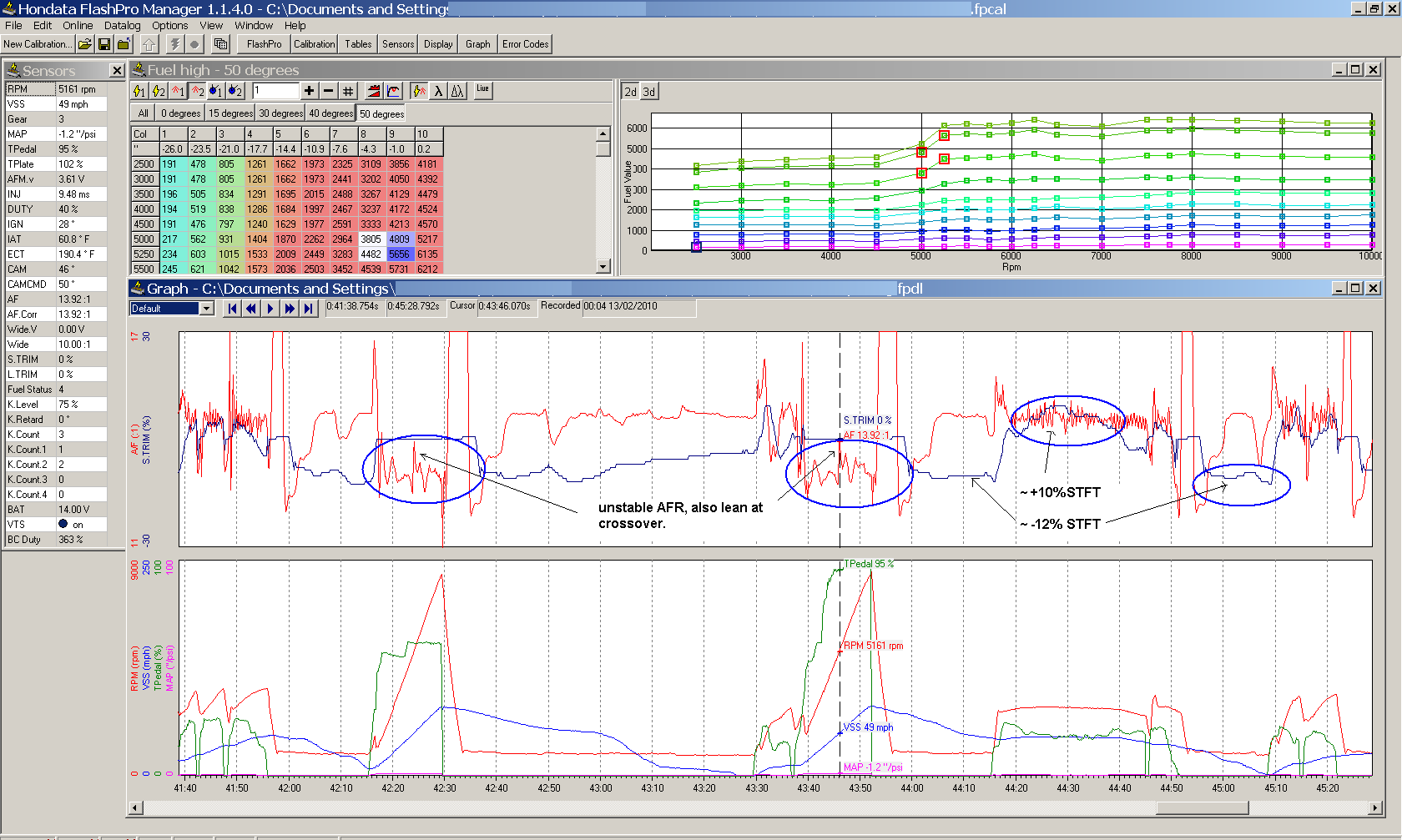Switch to the All cam angle tab

tap(144, 113)
